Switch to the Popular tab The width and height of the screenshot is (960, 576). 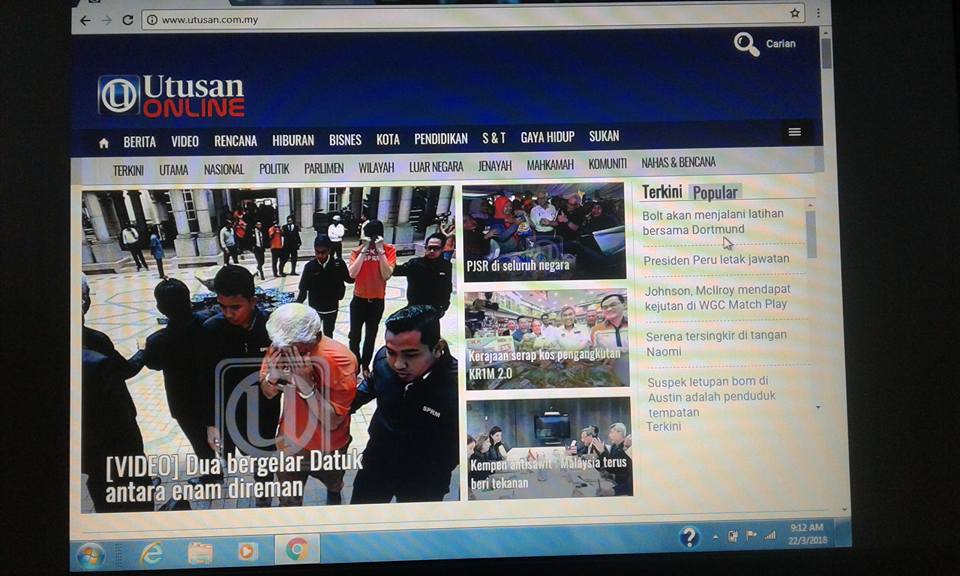[x=715, y=193]
